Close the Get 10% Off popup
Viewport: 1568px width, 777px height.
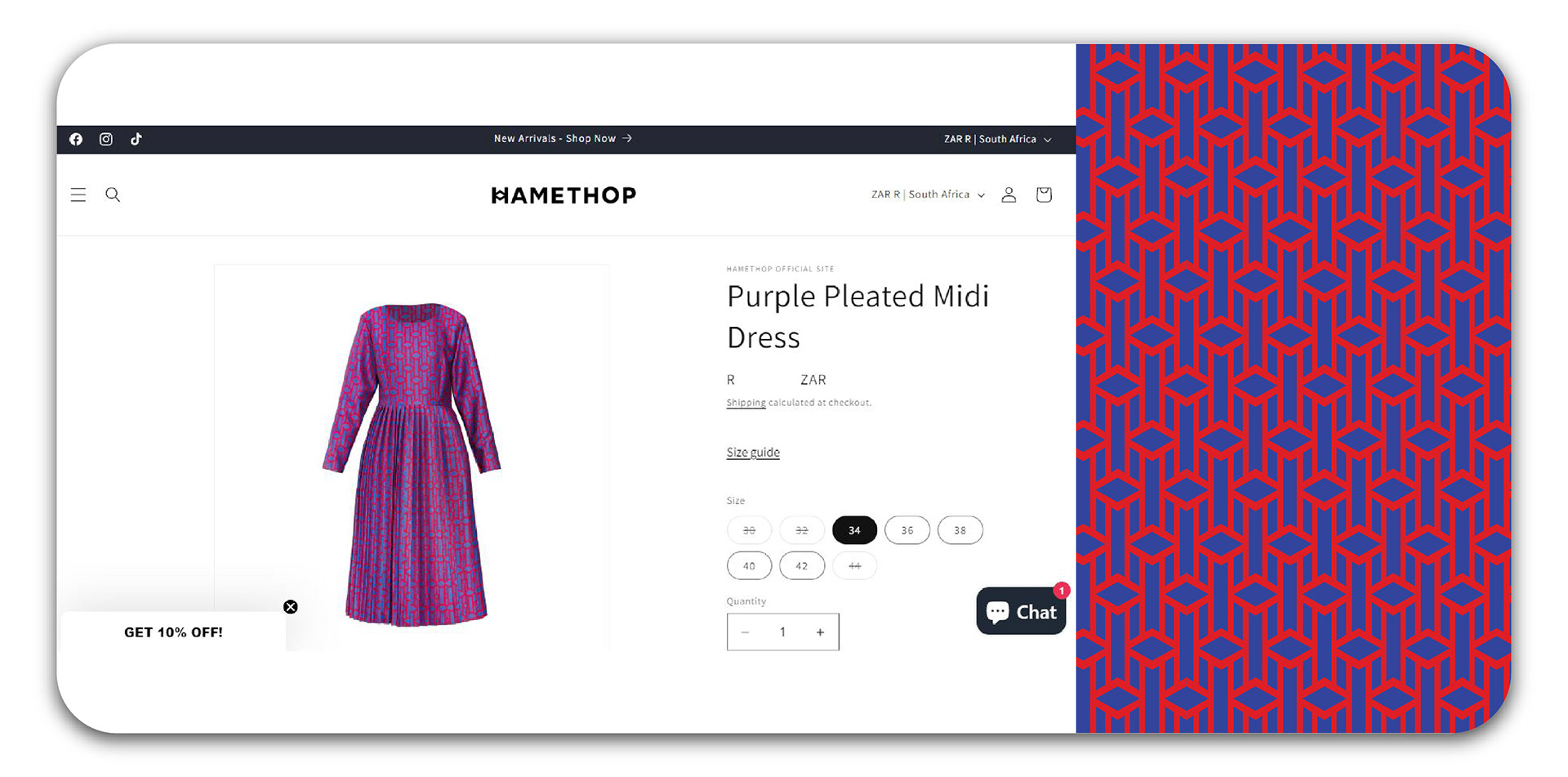tap(291, 607)
